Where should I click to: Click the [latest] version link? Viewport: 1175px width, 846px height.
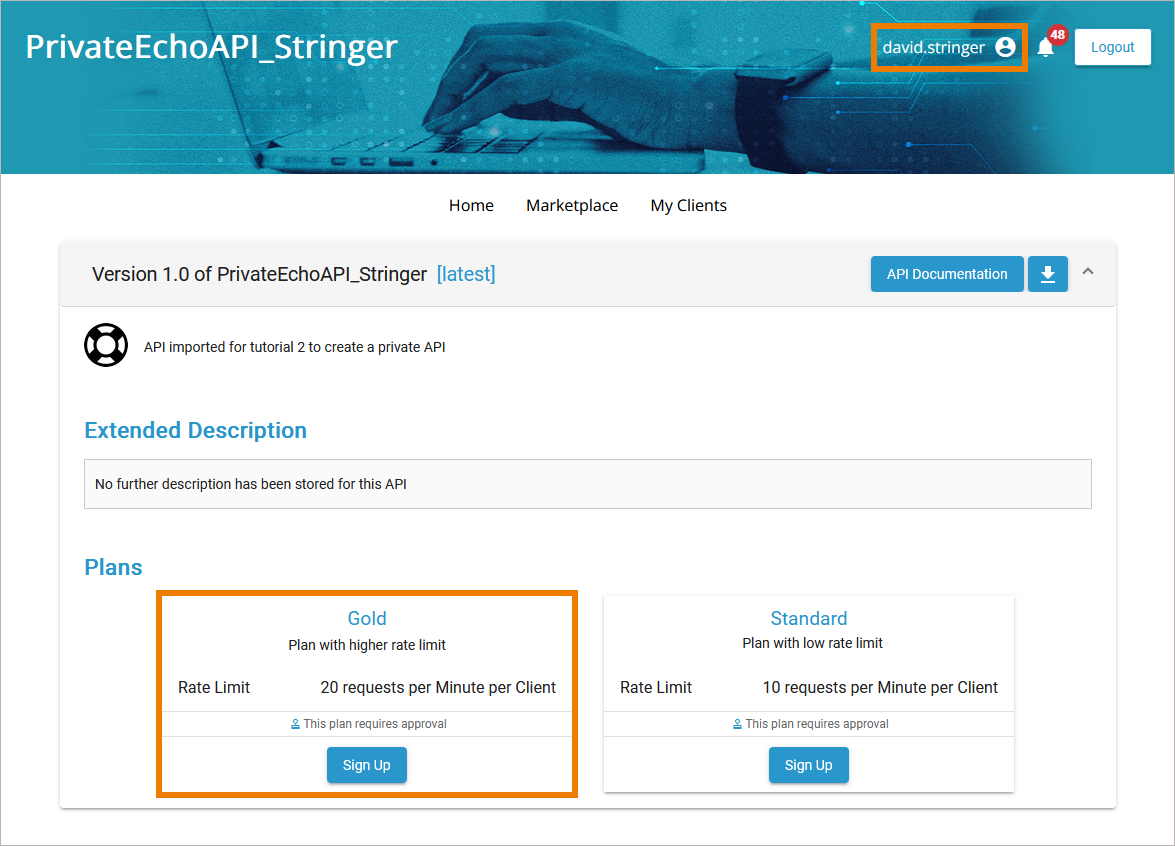tap(466, 274)
